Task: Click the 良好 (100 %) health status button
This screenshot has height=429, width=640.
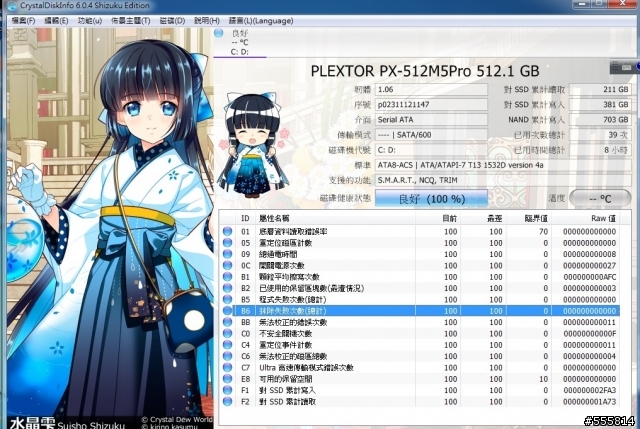Action: coord(431,199)
